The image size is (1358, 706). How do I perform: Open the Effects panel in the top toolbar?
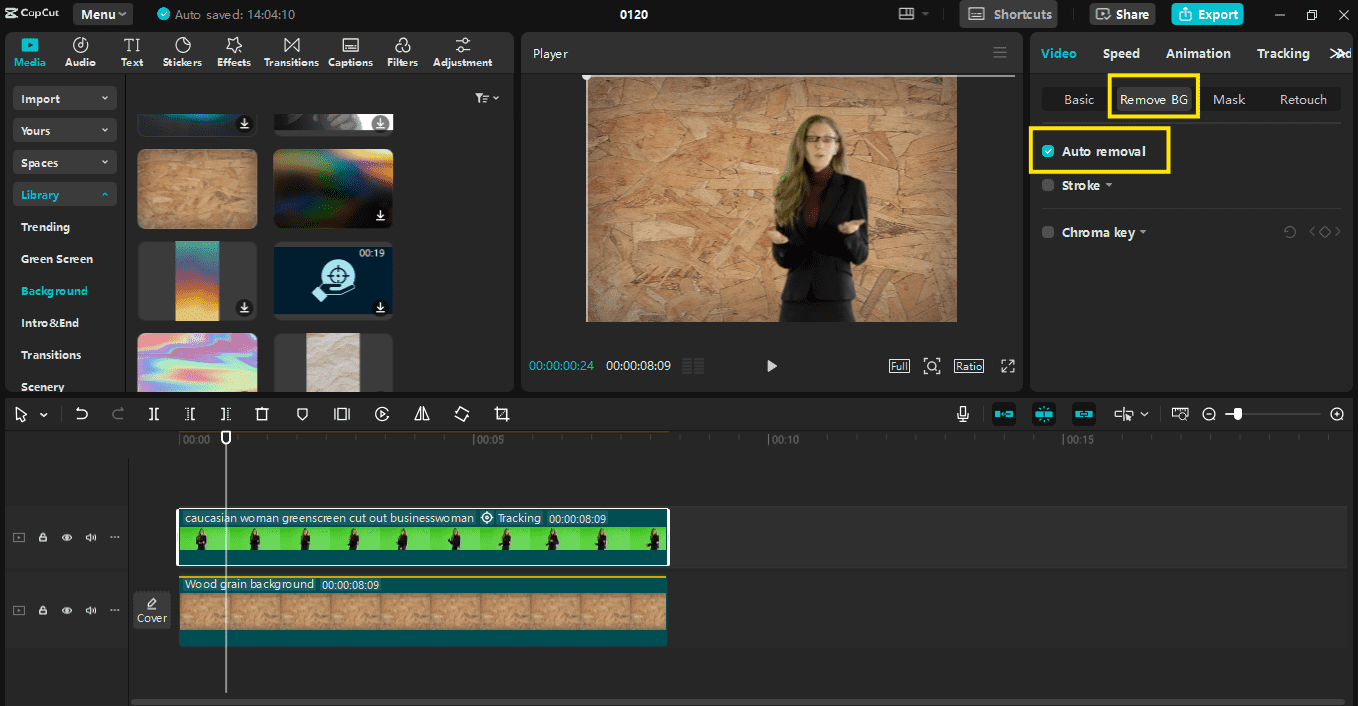(233, 50)
